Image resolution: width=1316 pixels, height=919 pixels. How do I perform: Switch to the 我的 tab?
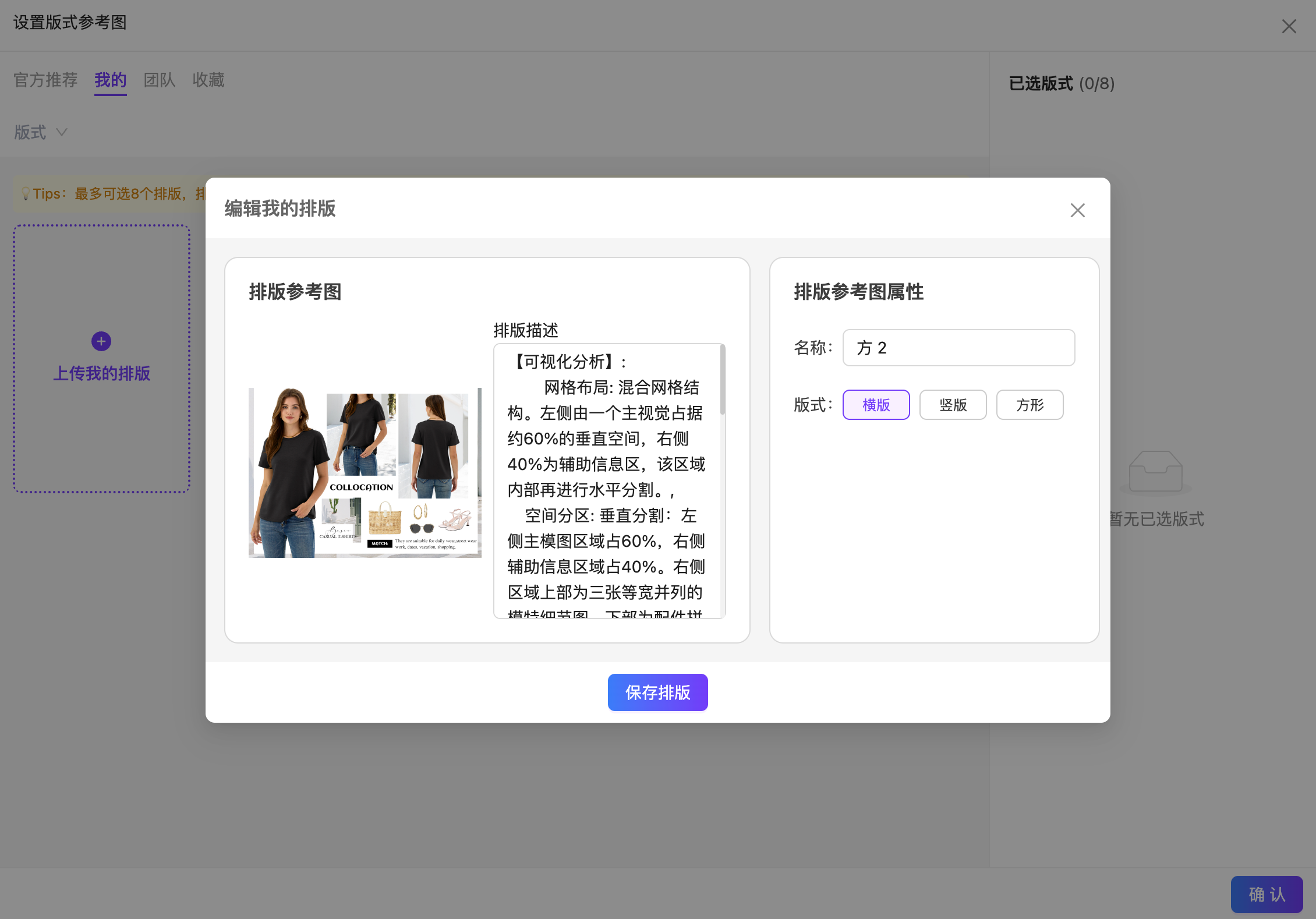coord(111,80)
